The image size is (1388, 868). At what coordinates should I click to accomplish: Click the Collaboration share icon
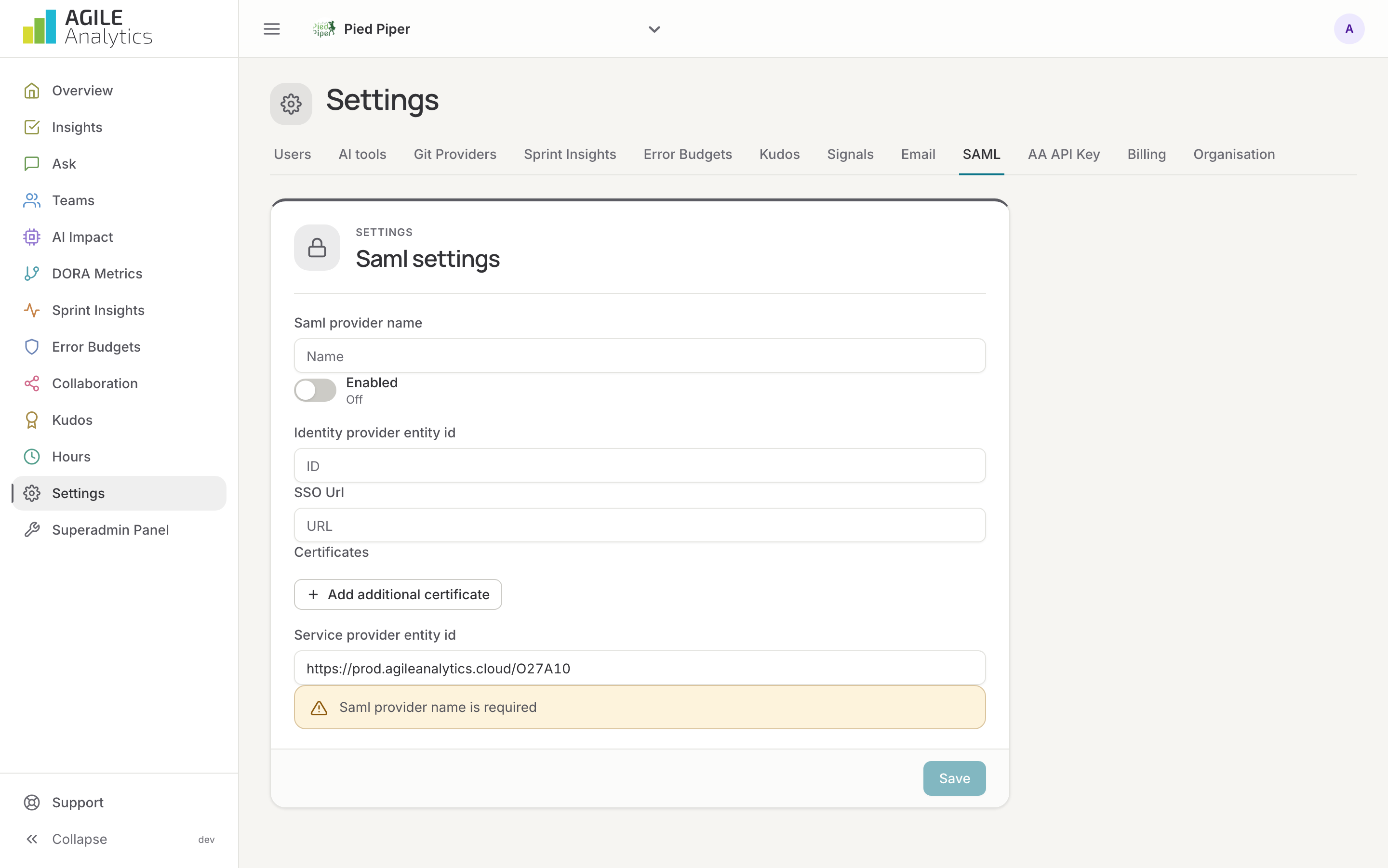point(32,383)
